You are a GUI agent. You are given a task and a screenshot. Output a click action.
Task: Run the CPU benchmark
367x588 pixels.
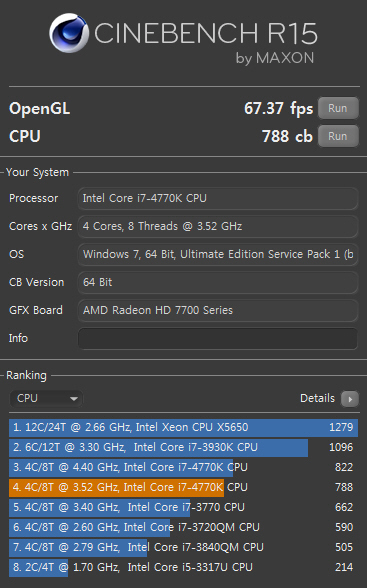click(338, 136)
